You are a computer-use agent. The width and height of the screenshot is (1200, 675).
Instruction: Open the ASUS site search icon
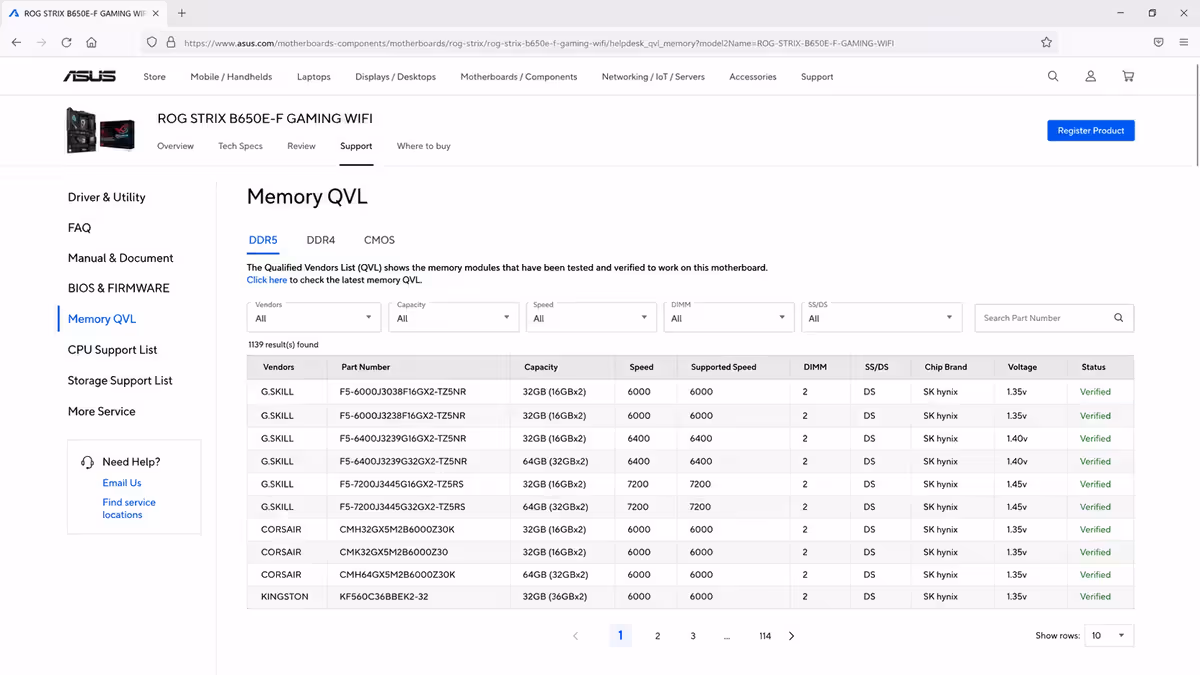(x=1053, y=76)
